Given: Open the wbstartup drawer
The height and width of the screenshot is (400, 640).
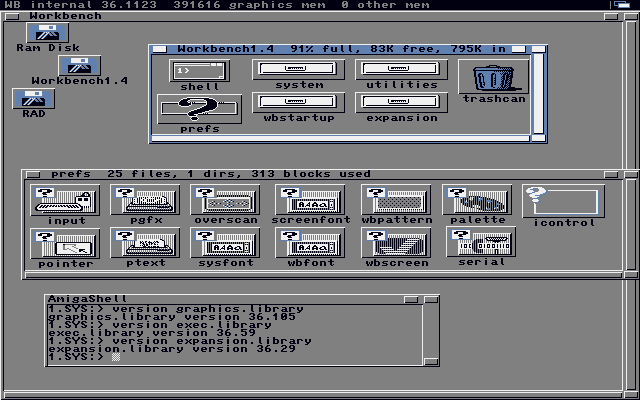Looking at the screenshot, I should pyautogui.click(x=298, y=102).
